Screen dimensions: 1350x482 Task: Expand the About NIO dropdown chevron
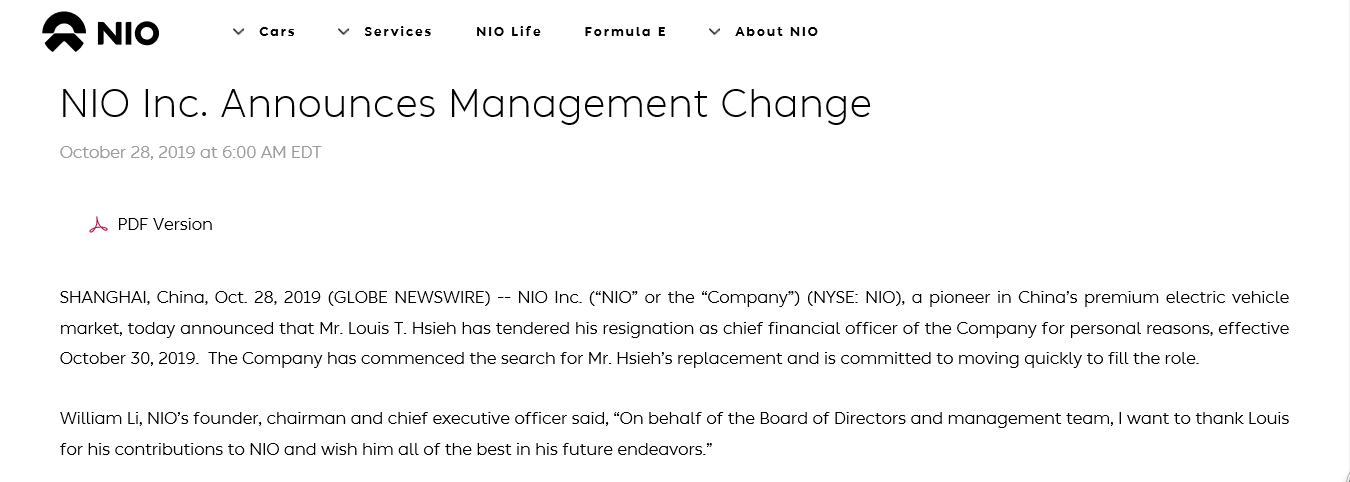click(714, 32)
